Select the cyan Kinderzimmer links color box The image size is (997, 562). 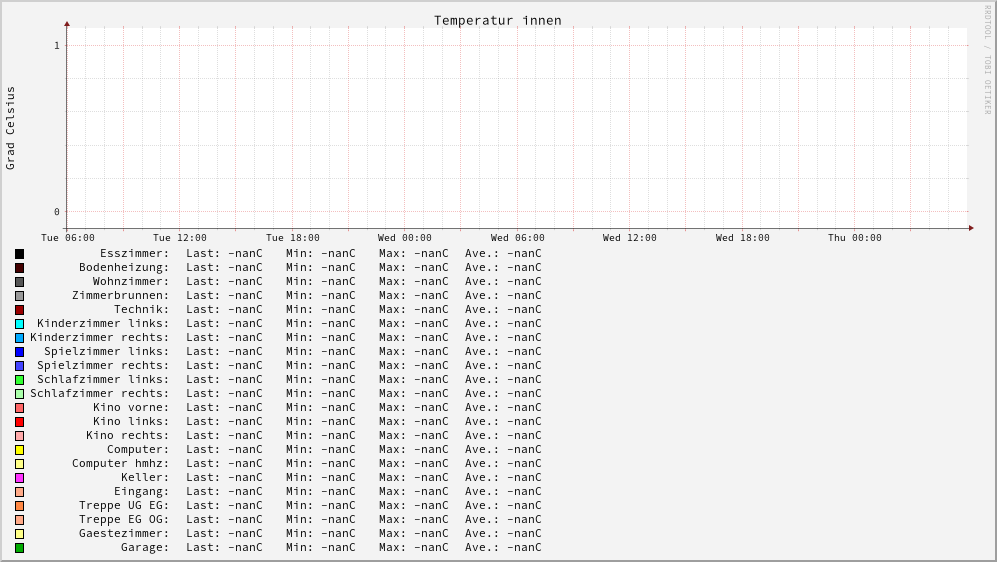(x=19, y=324)
